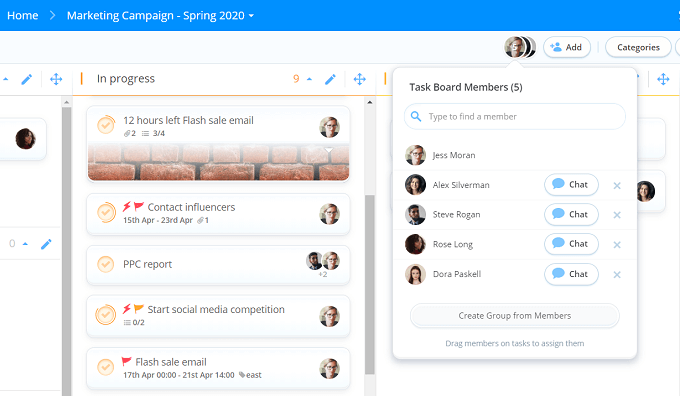Remove Rose Long from board
The image size is (680, 396).
pyautogui.click(x=617, y=245)
